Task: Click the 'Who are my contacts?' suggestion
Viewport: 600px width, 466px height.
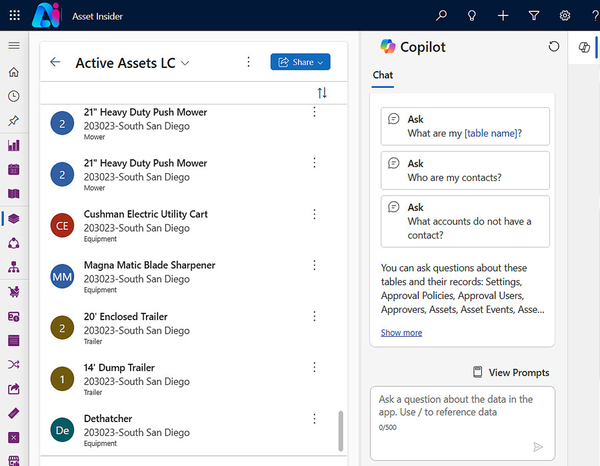Action: coord(465,170)
